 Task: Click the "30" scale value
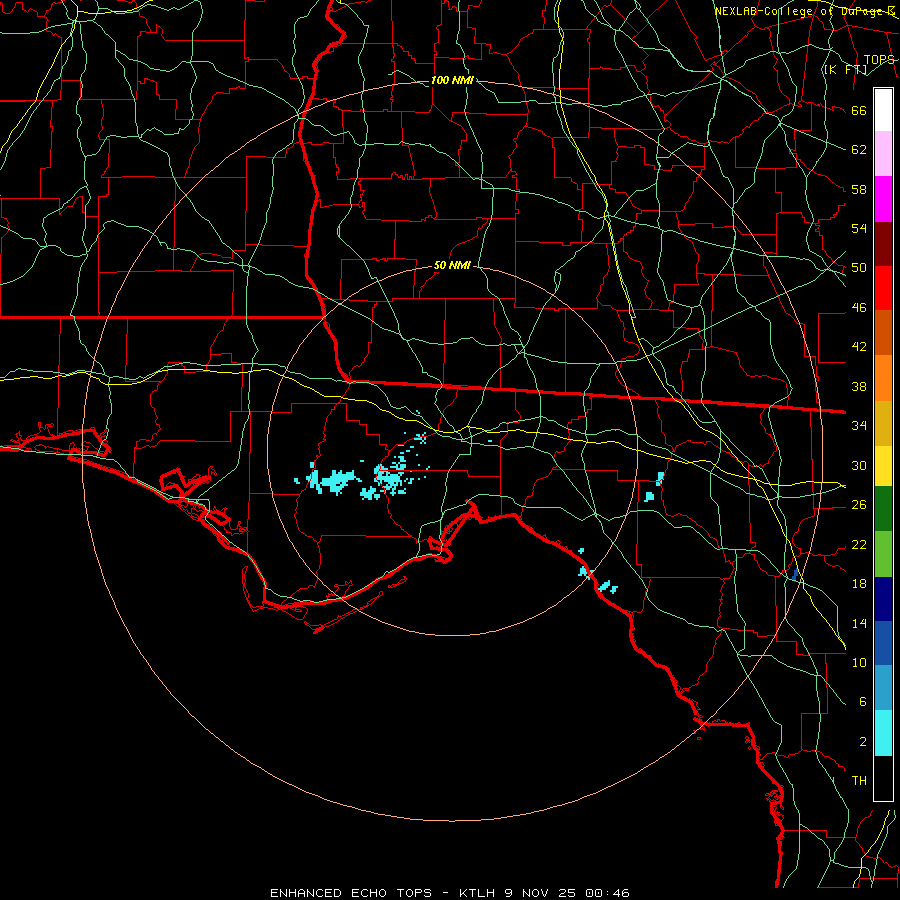(x=859, y=465)
